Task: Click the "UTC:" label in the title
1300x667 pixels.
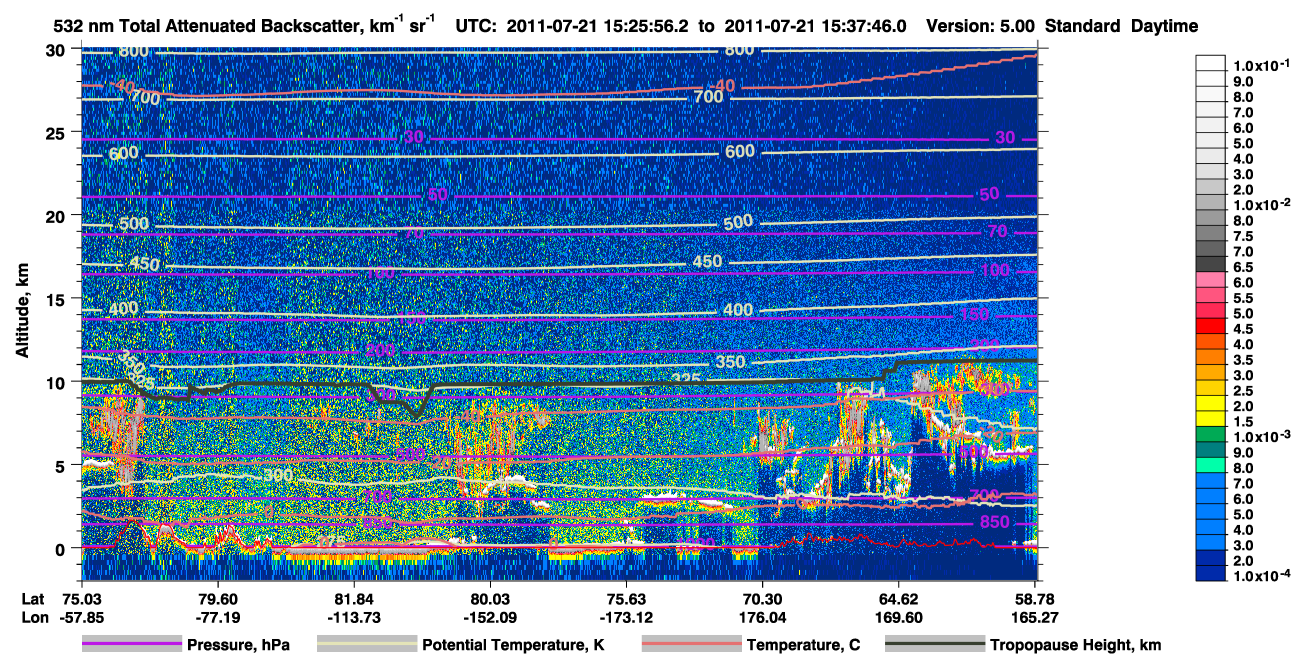Action: pos(475,26)
